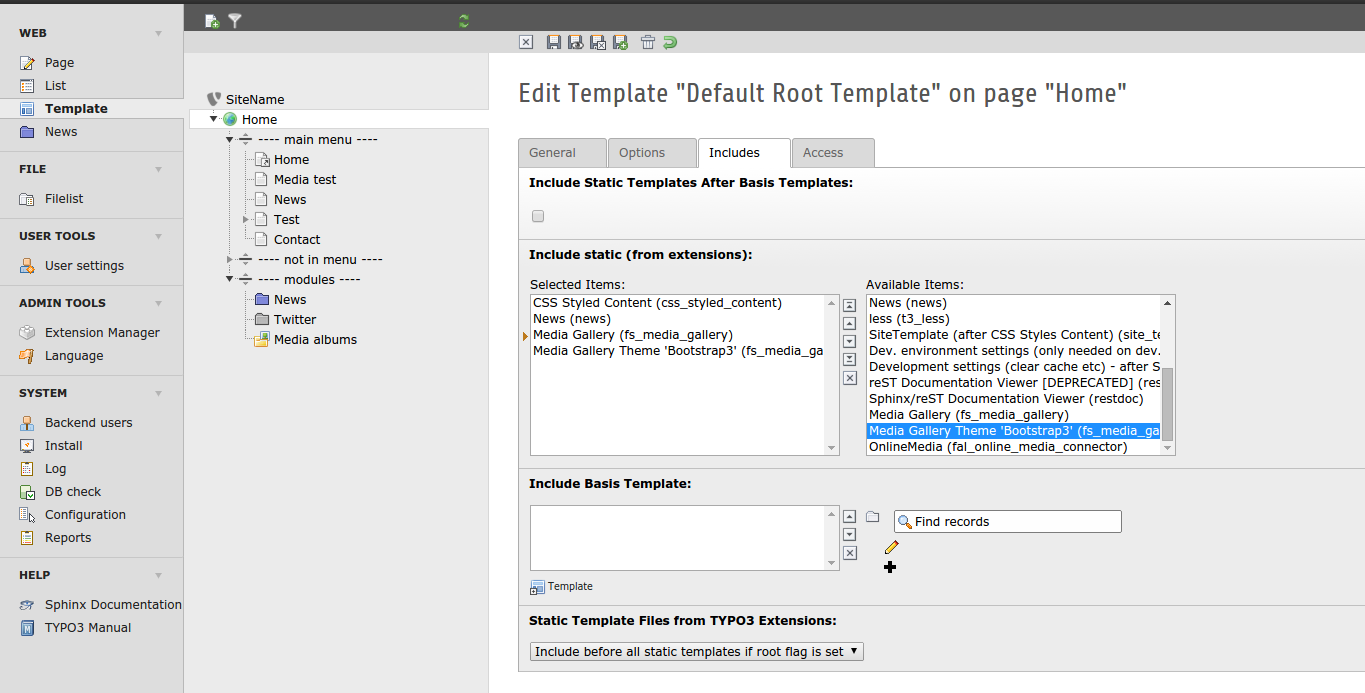Refresh the page tree

point(463,20)
